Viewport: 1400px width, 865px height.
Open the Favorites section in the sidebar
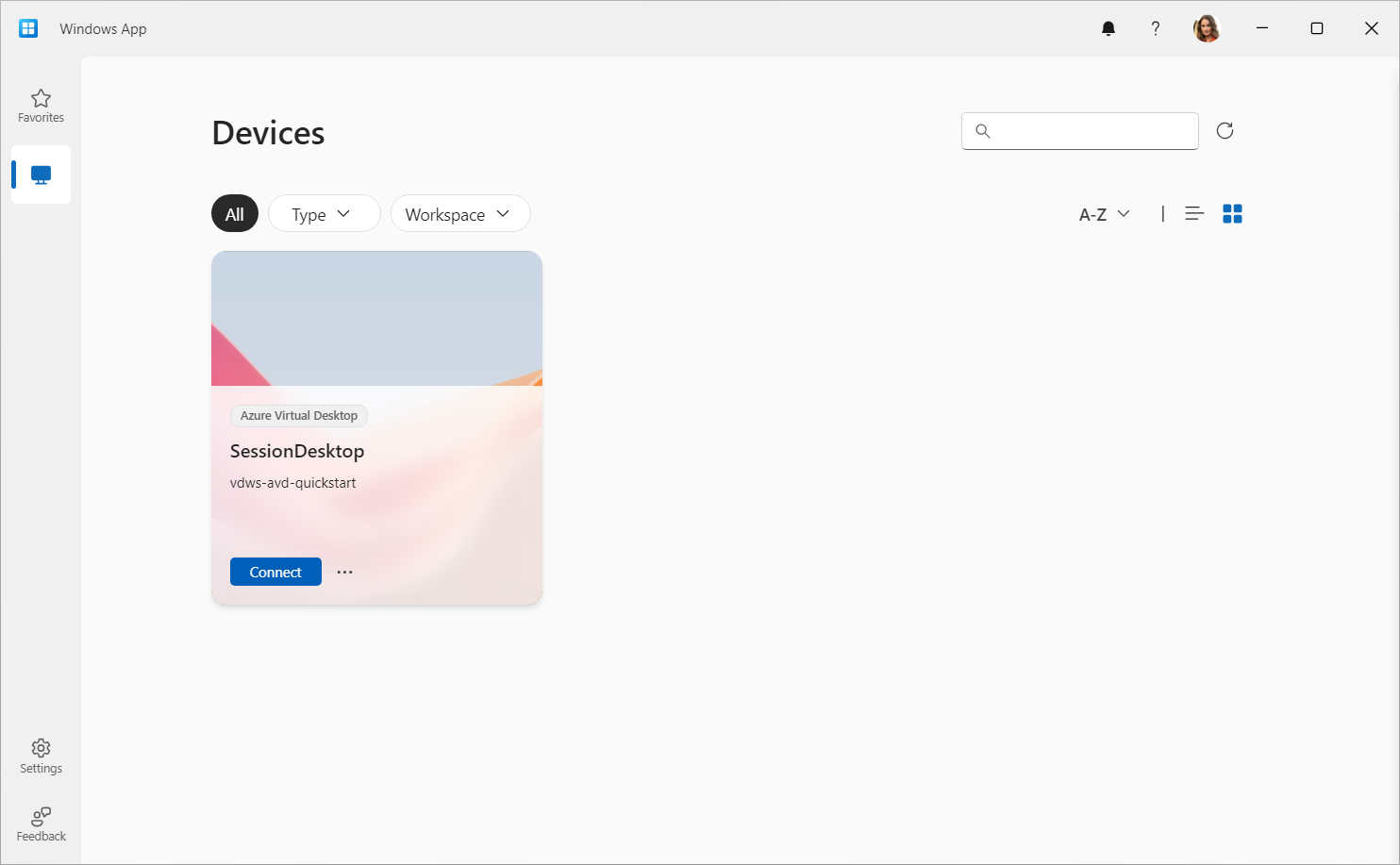41,106
